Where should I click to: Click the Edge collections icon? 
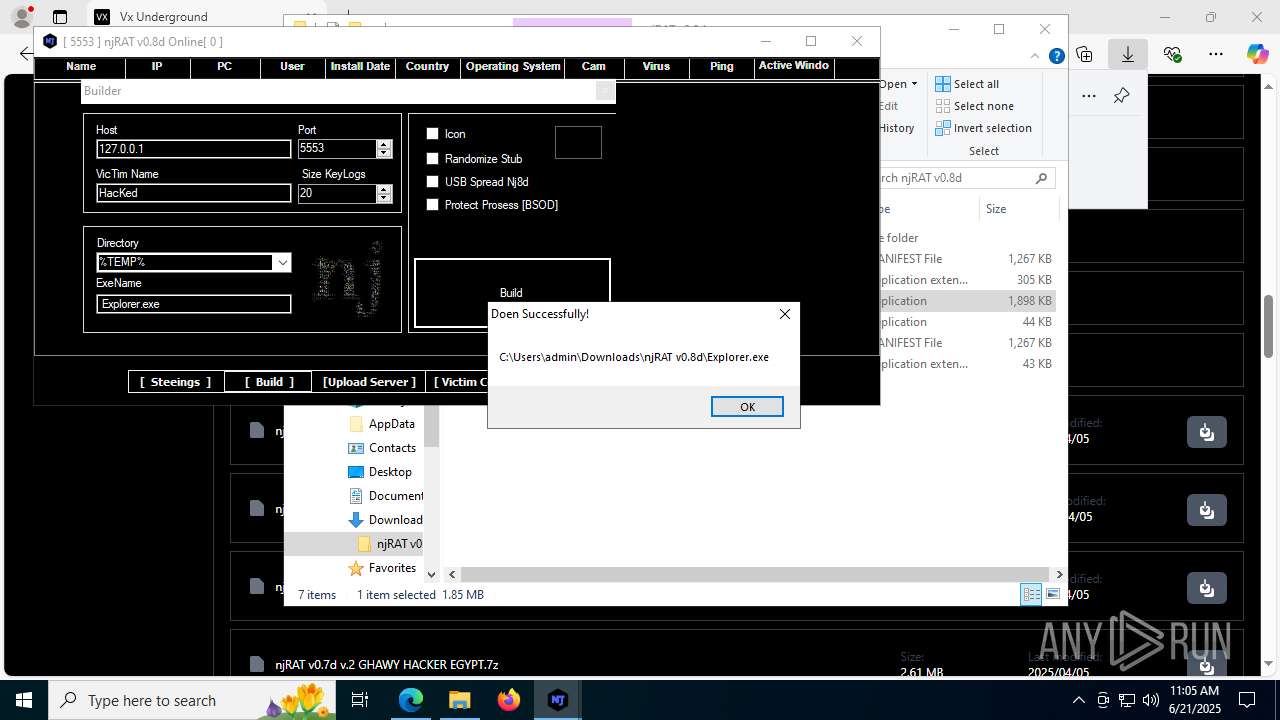[x=1084, y=54]
